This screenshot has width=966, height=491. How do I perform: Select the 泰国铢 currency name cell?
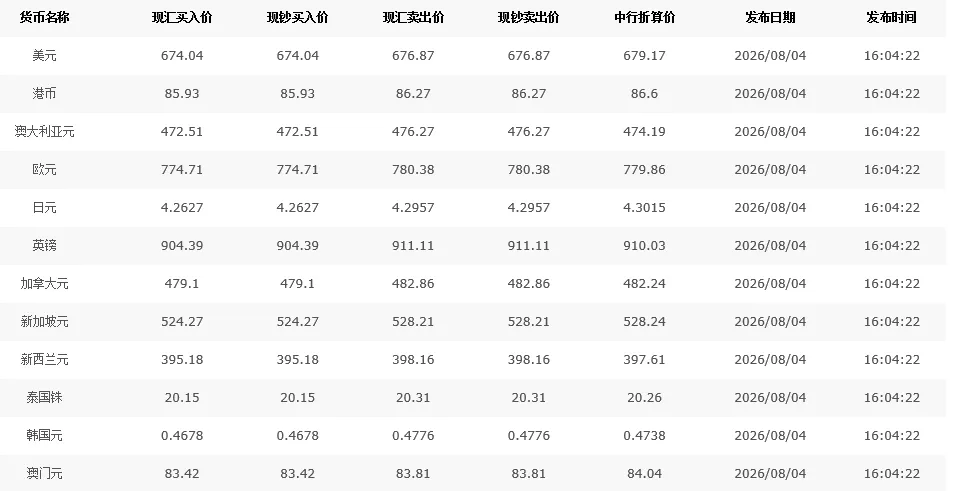coord(44,398)
